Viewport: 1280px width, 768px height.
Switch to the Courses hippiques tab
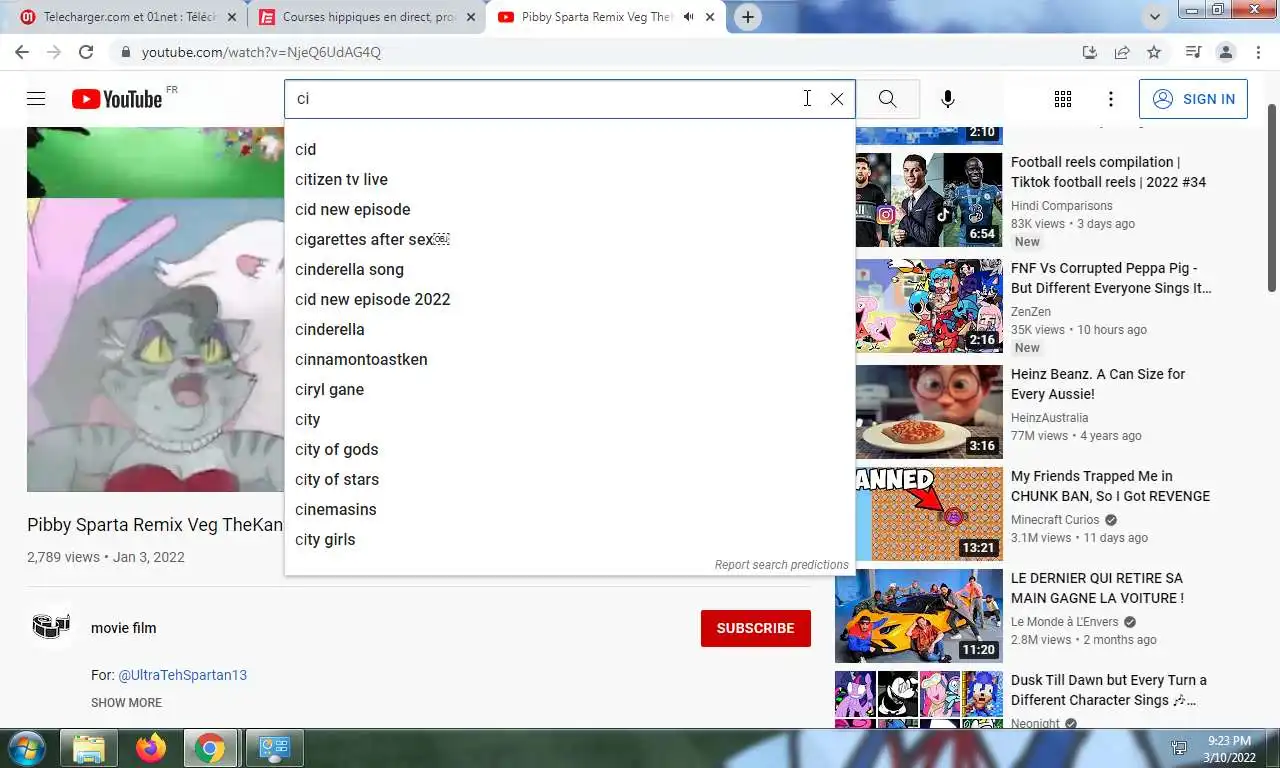pos(369,17)
